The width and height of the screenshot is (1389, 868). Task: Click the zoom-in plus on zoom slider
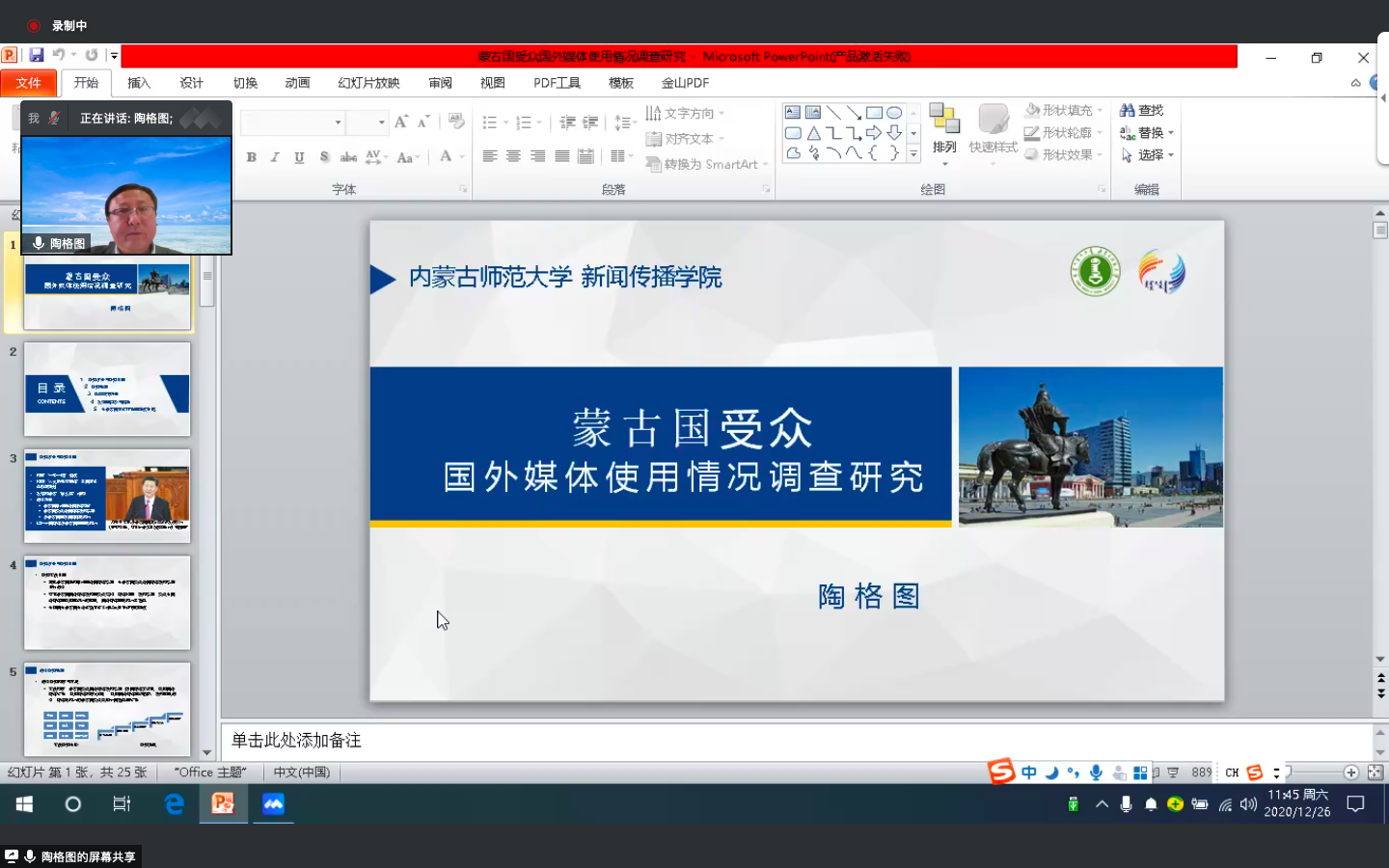(1350, 773)
